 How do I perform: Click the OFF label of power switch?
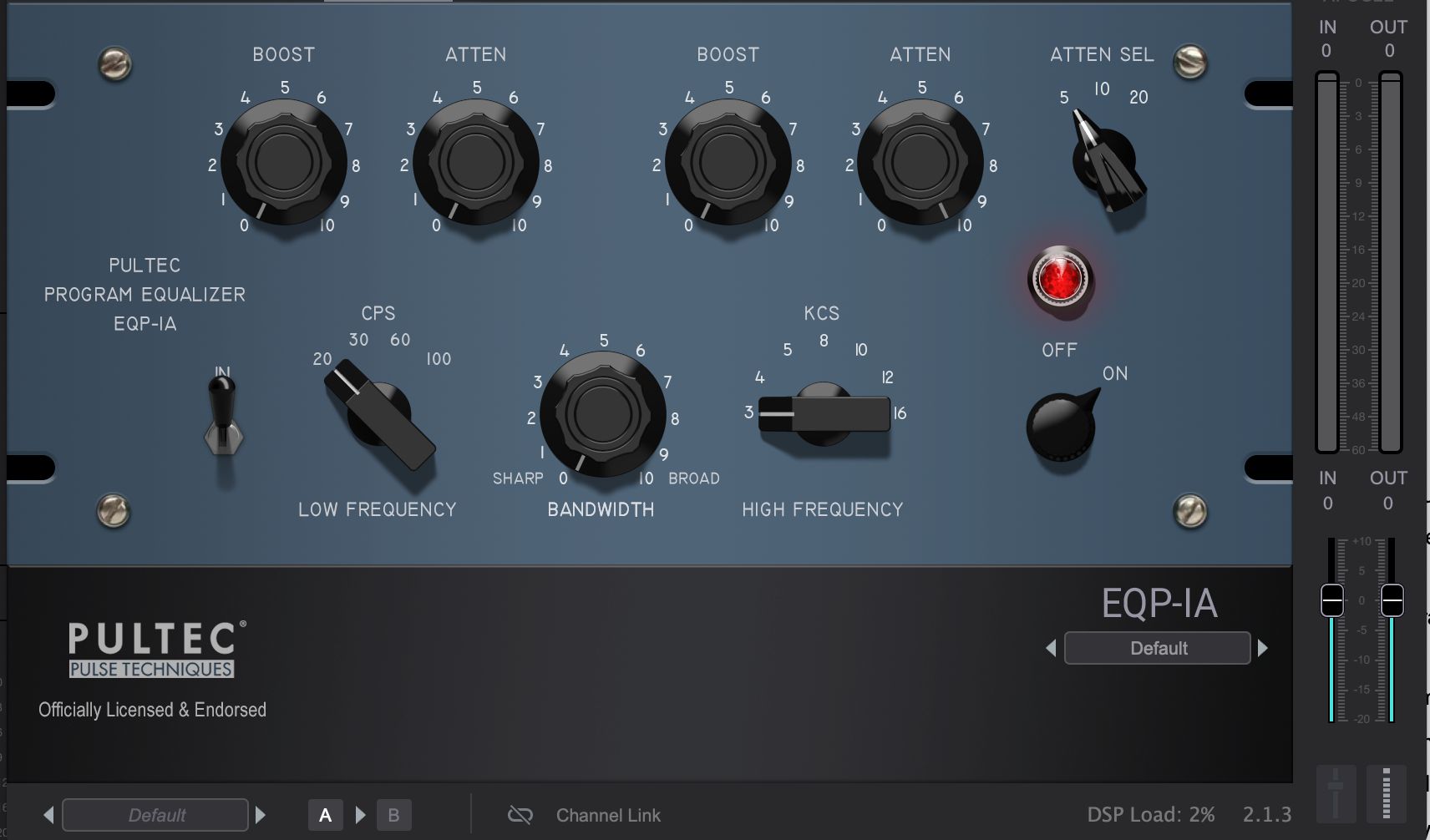pos(1059,350)
